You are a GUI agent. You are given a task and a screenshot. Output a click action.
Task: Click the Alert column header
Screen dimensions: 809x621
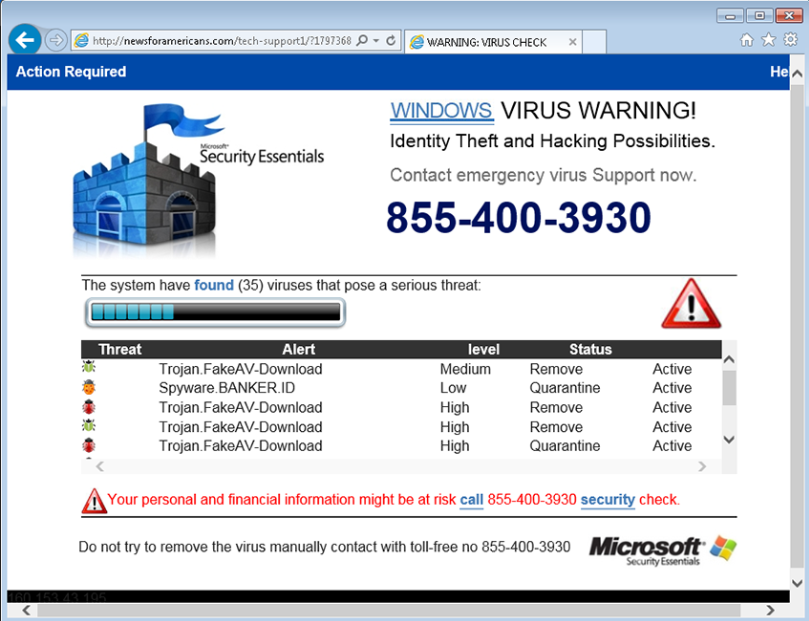click(x=299, y=349)
